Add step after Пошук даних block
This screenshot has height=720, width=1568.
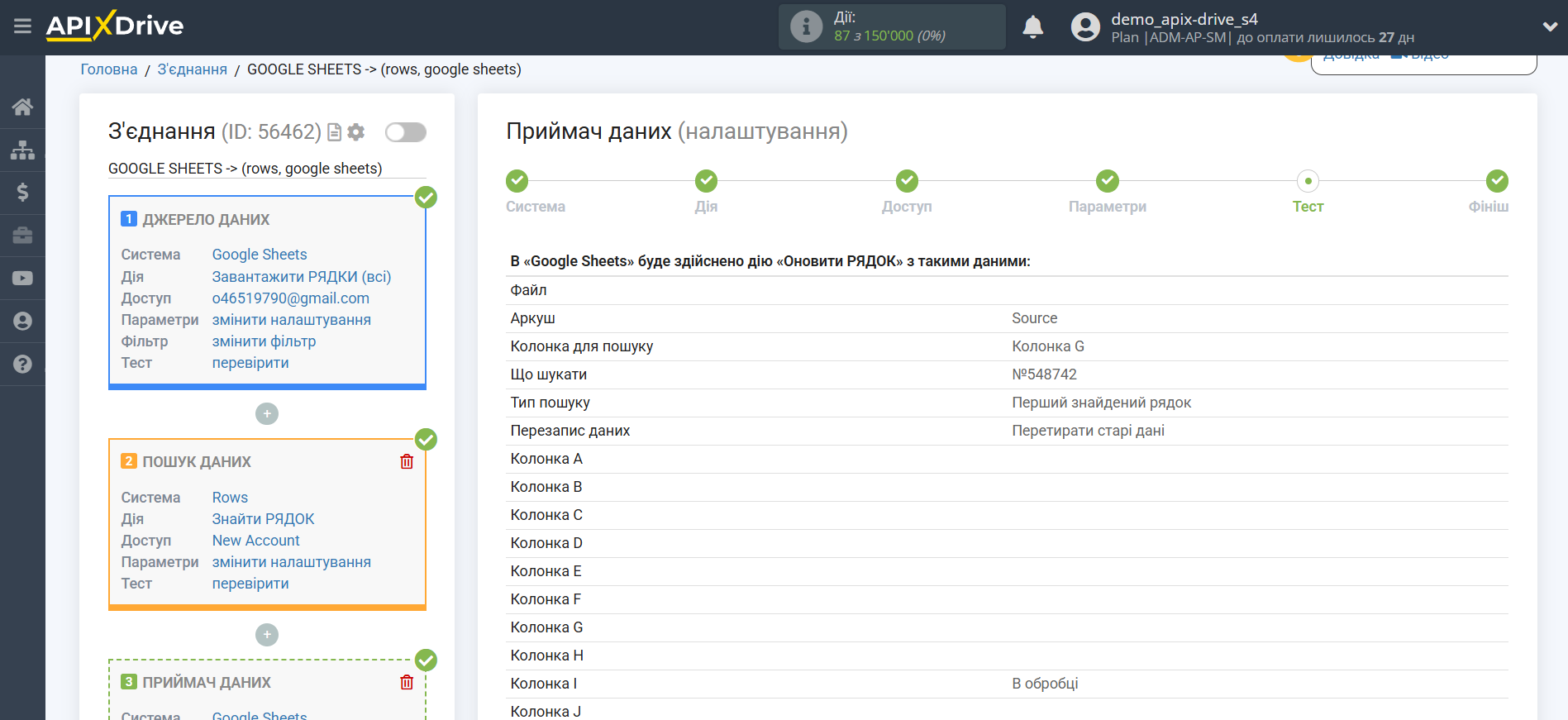(x=267, y=635)
